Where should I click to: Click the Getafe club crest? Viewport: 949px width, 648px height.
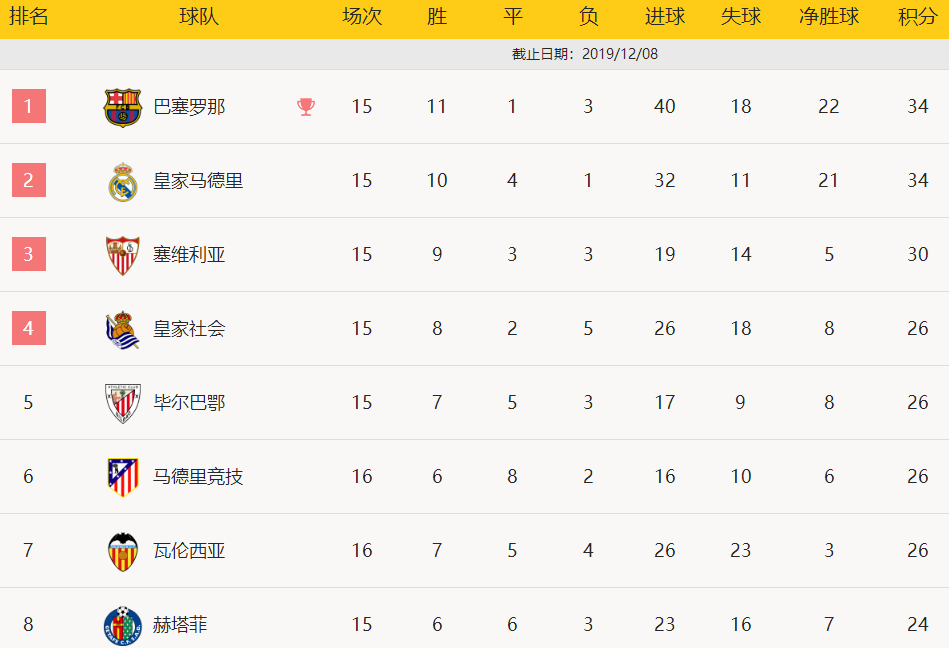[123, 626]
